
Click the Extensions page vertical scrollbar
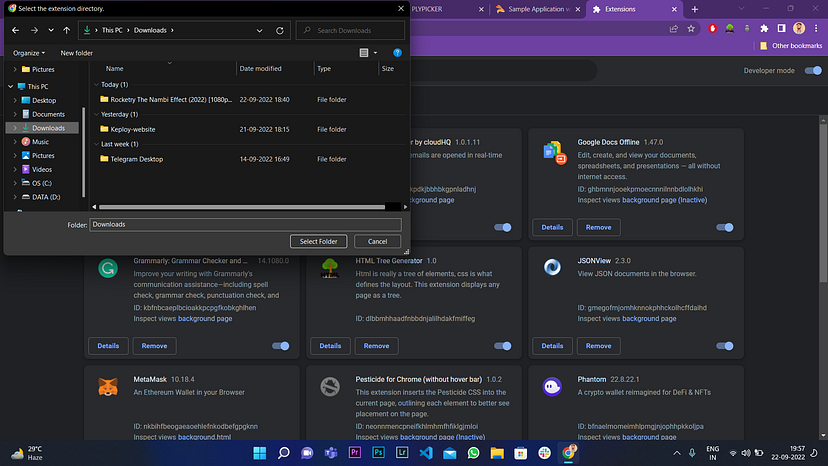823,203
